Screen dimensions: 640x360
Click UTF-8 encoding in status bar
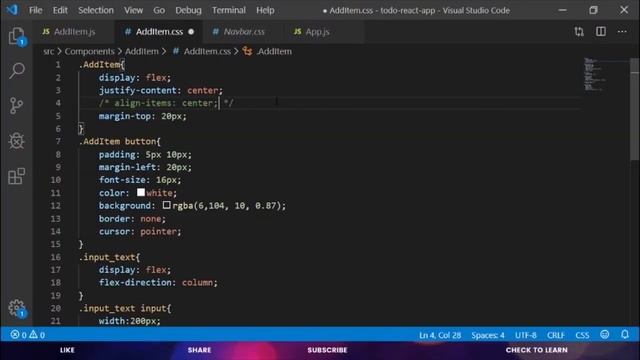526,335
